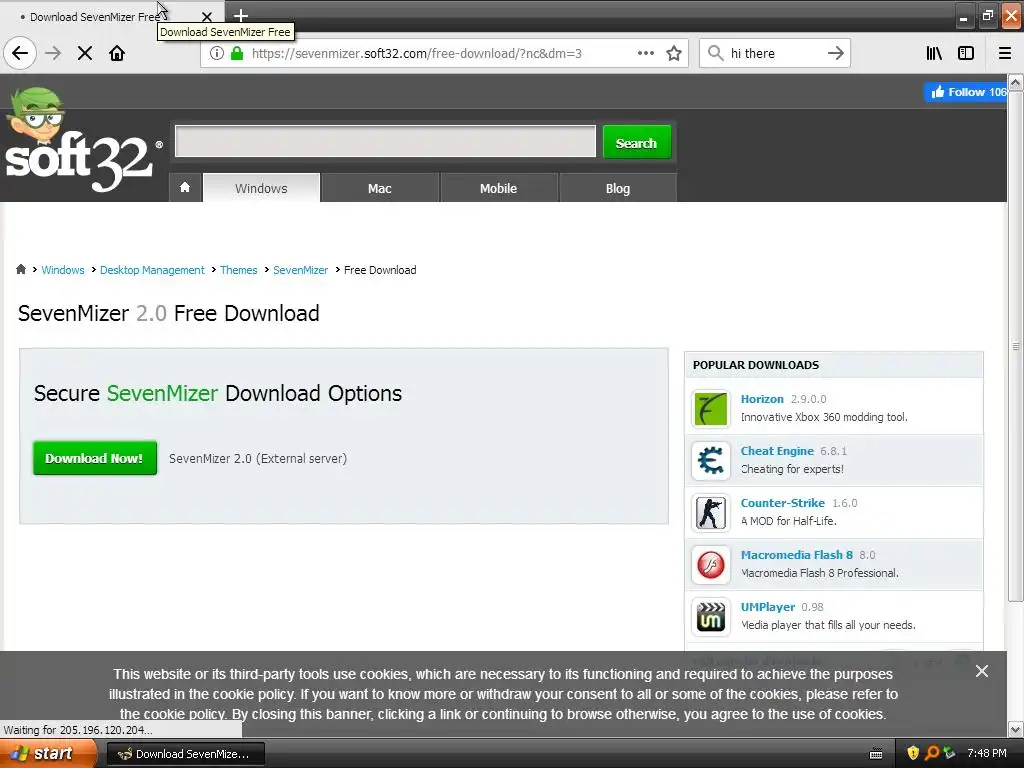The width and height of the screenshot is (1024, 768).
Task: Open the Windows breadcrumb link
Action: 63,270
